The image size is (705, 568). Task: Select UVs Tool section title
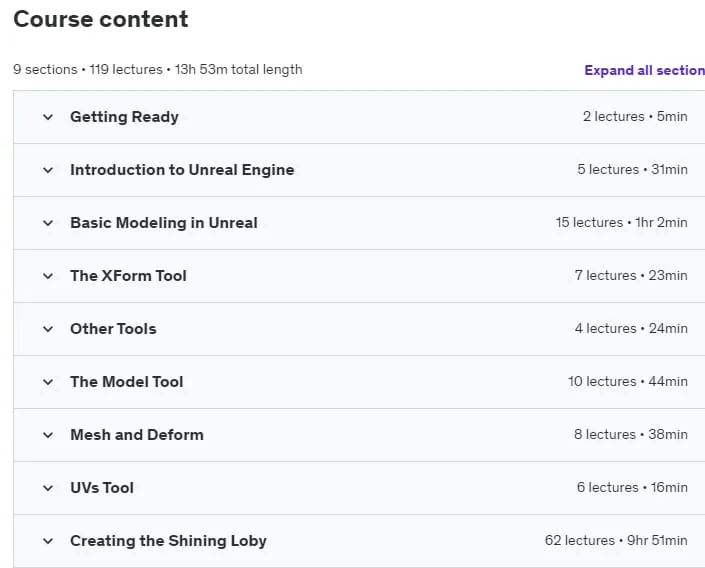pyautogui.click(x=102, y=488)
